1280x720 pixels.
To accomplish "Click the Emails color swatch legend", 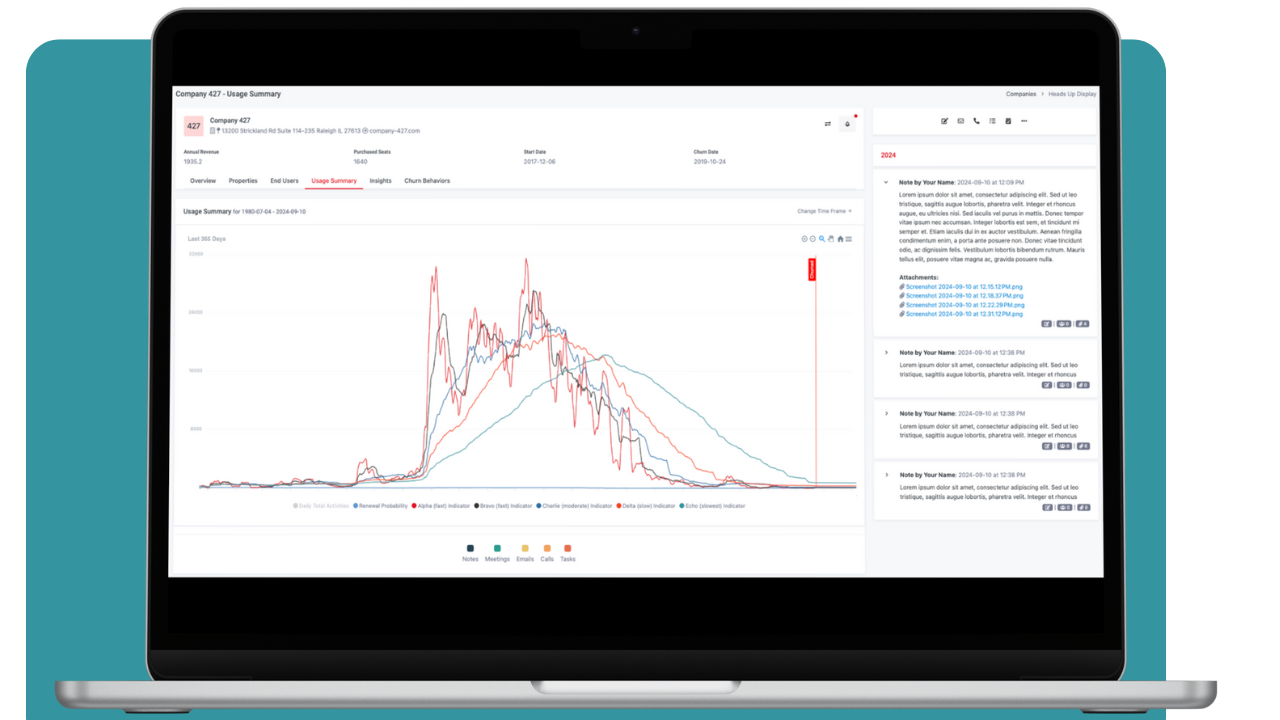I will 525,548.
